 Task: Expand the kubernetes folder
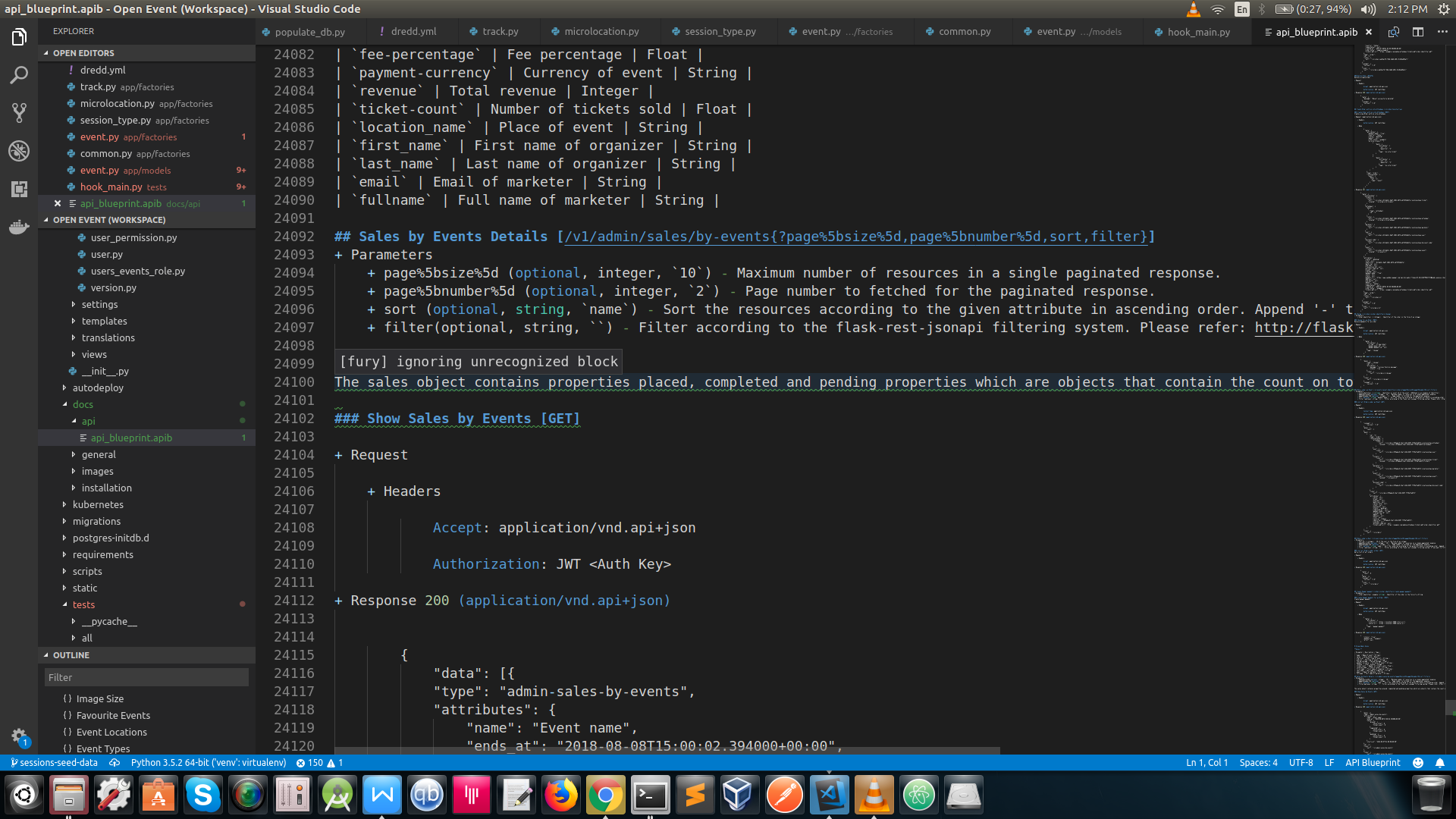click(x=98, y=505)
